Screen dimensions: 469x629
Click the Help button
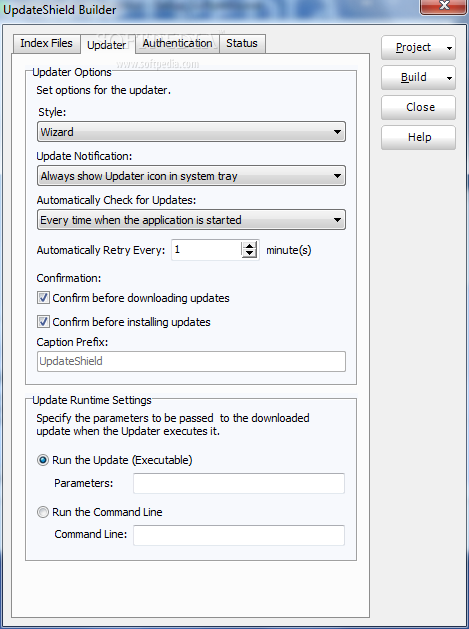(418, 138)
